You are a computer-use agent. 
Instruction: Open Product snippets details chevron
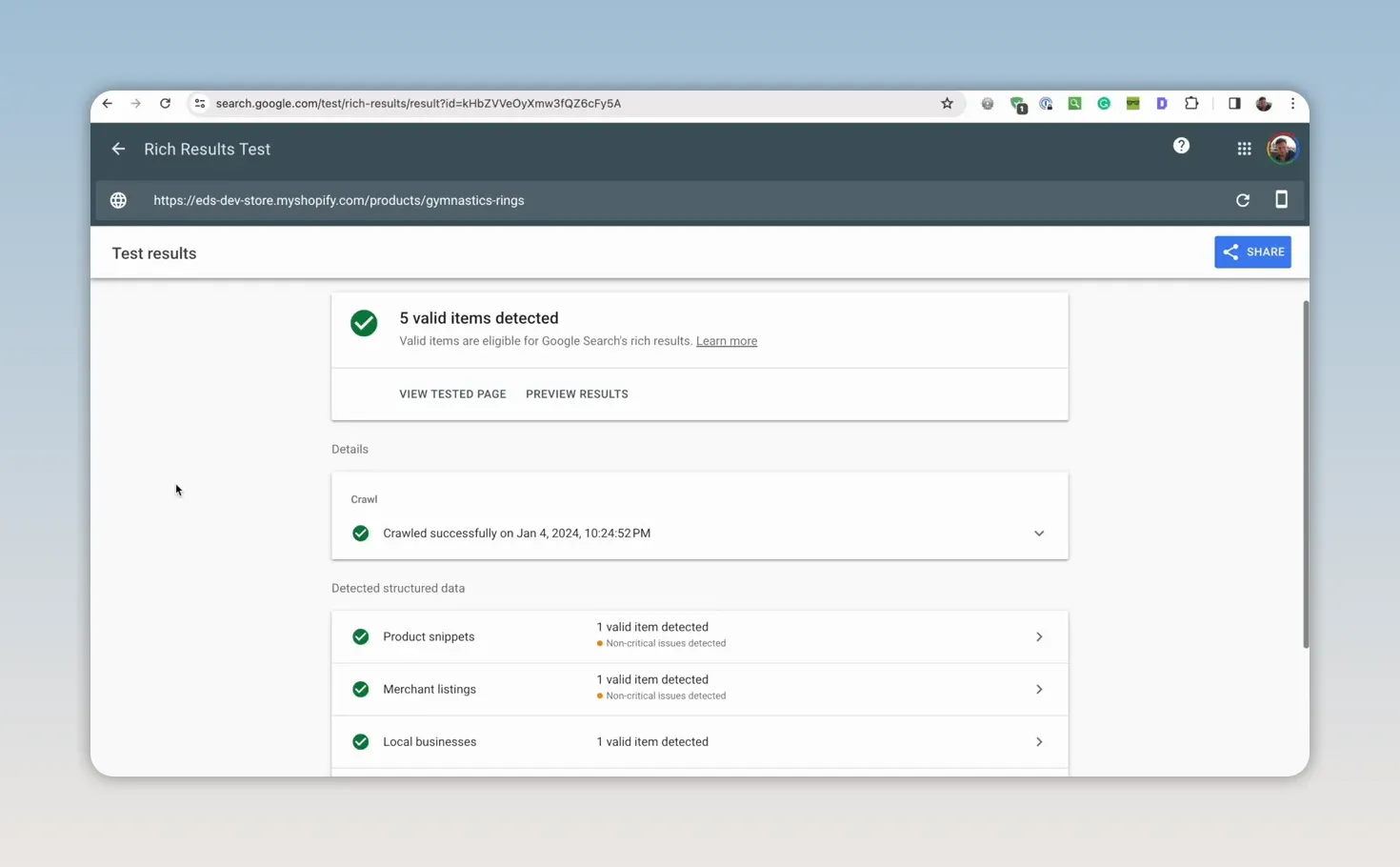pos(1039,636)
